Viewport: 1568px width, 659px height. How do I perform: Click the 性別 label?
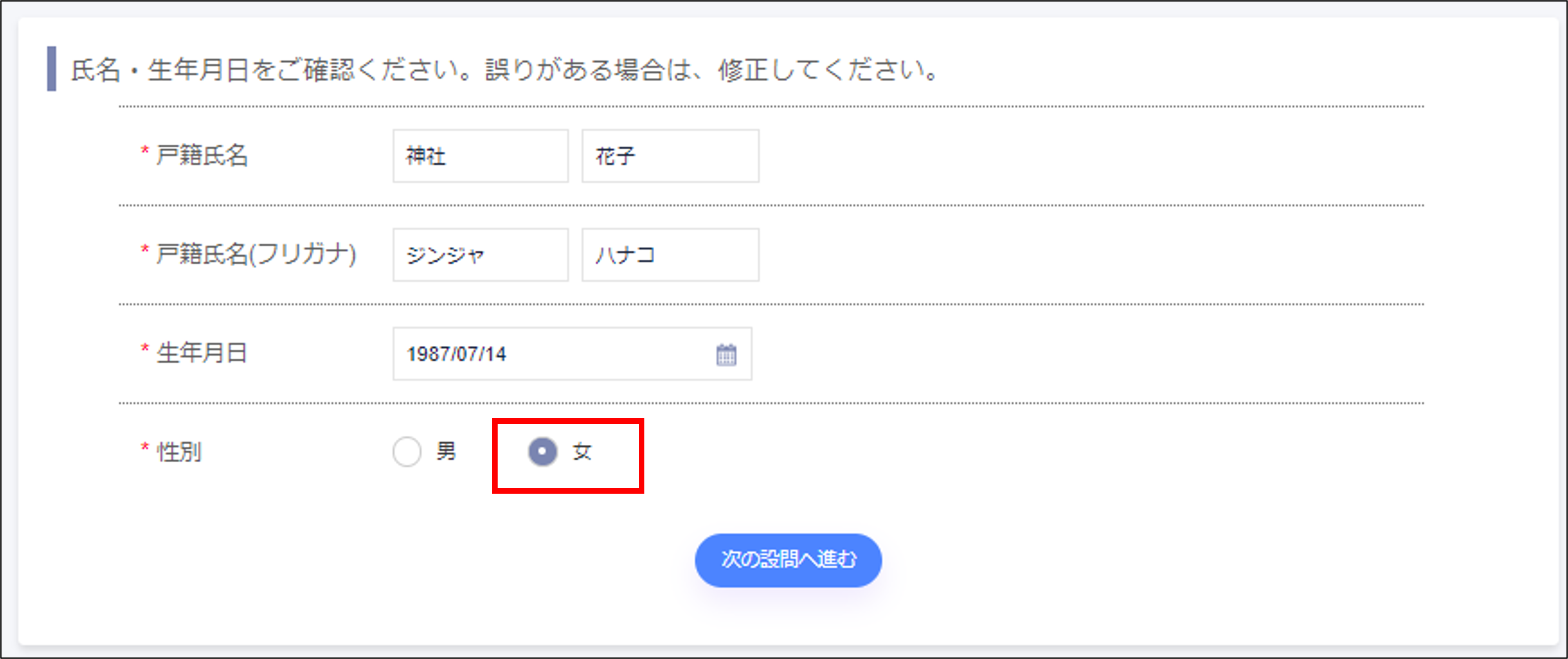[179, 452]
